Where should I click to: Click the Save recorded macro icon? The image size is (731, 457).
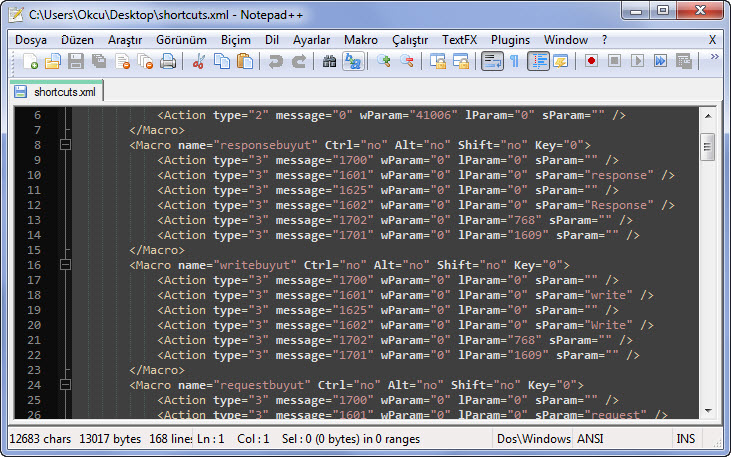point(683,61)
